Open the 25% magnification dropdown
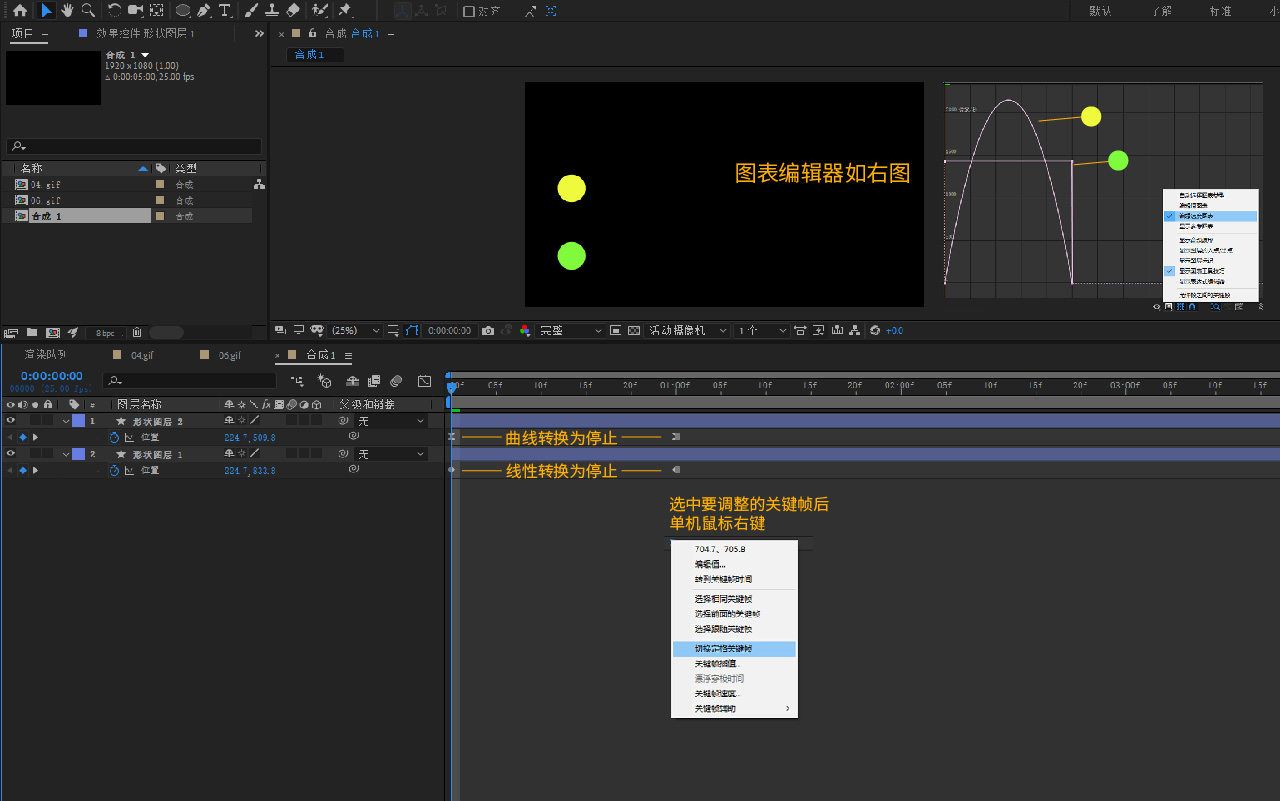Screen dimensions: 1280x801 tap(356, 330)
